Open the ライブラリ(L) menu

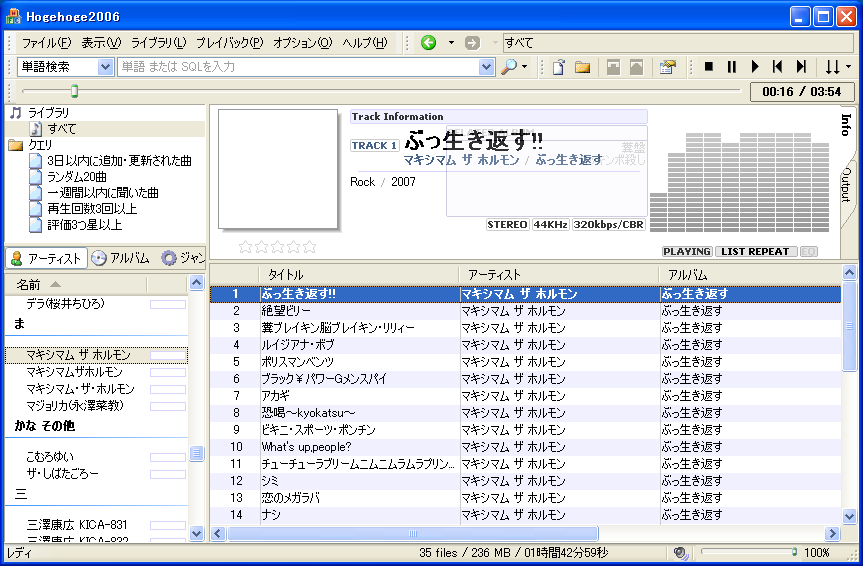click(159, 42)
